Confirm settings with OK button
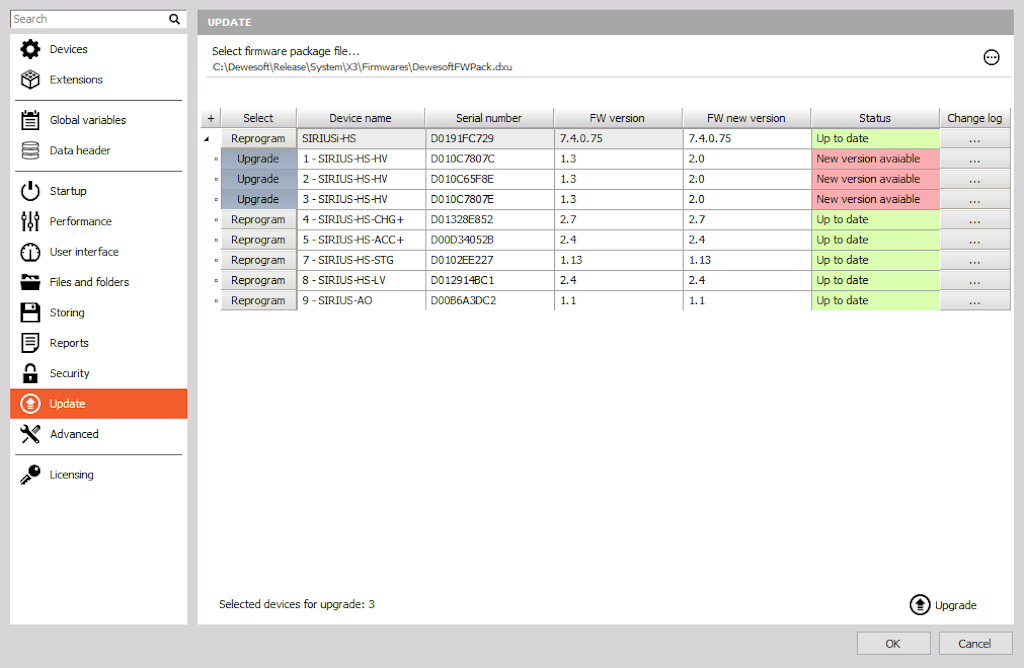Screen dimensions: 1024x668 [893, 644]
